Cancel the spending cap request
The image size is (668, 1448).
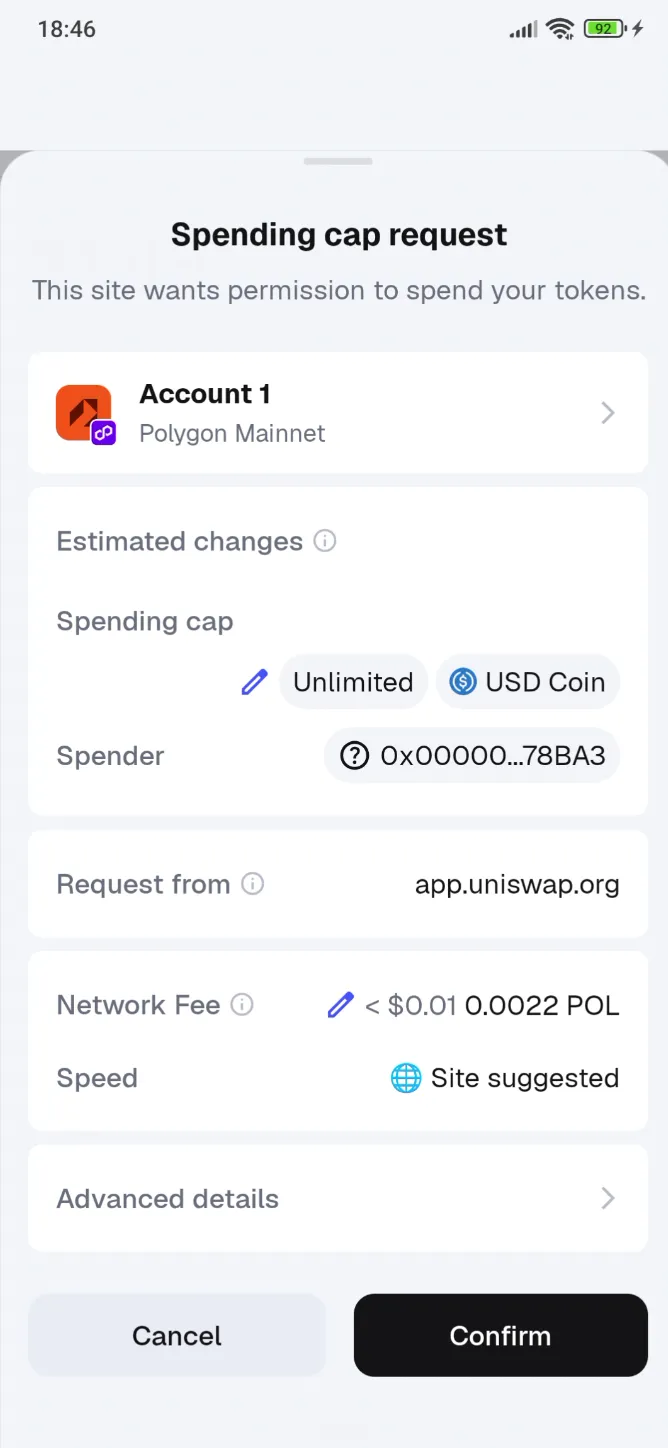177,1335
